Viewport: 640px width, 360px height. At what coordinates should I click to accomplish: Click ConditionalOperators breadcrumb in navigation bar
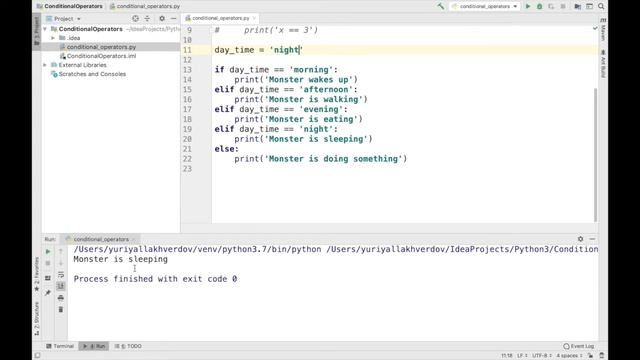[x=69, y=6]
